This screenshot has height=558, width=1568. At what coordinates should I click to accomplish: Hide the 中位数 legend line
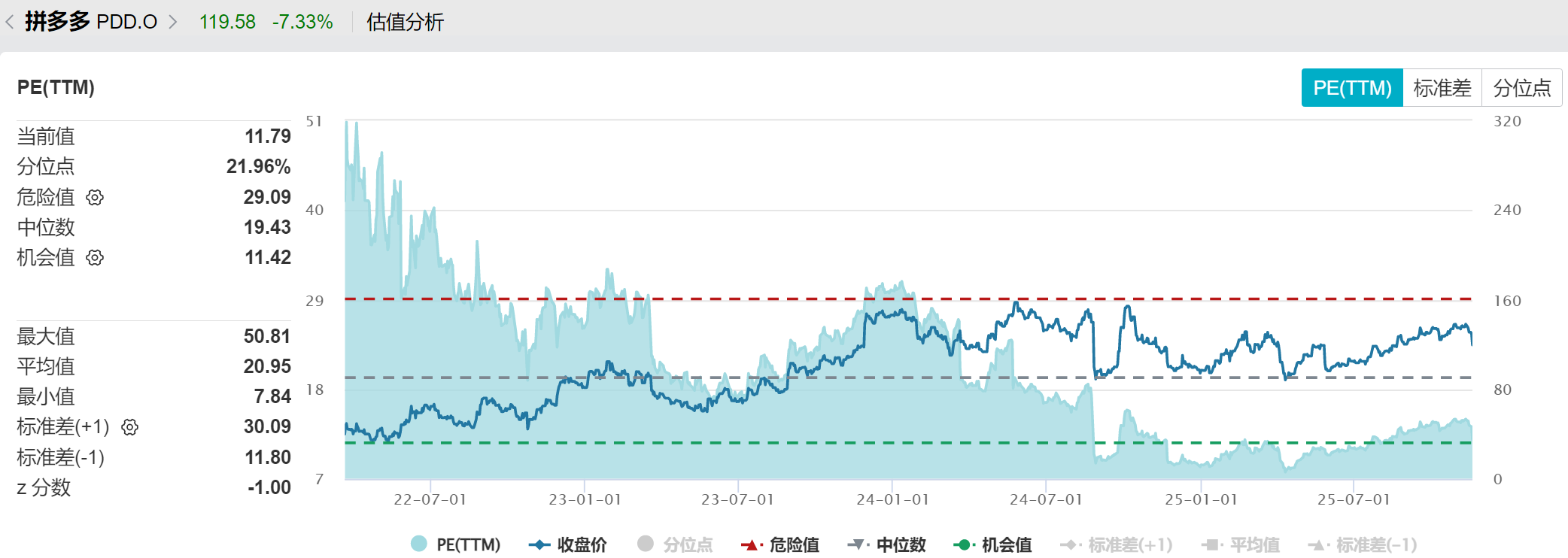pos(887,544)
